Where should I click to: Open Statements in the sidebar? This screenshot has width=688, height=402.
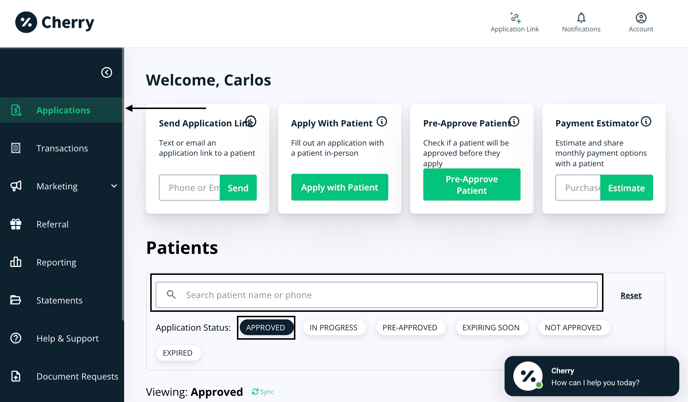pyautogui.click(x=59, y=300)
